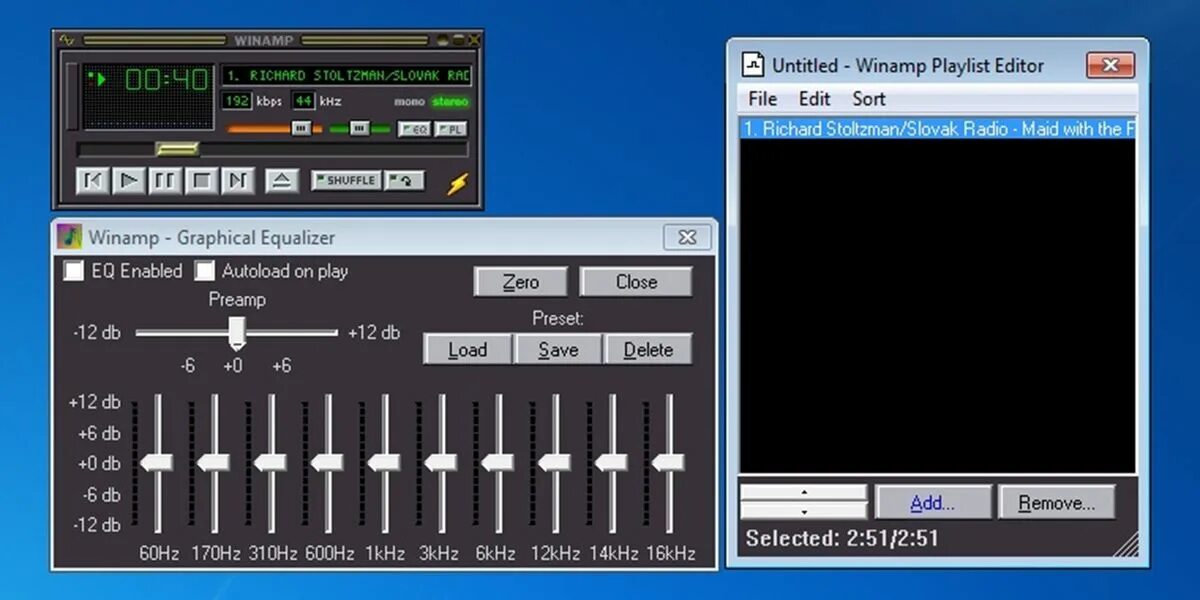Click the 170Hz equalizer band slider
Viewport: 1200px width, 600px height.
[214, 464]
